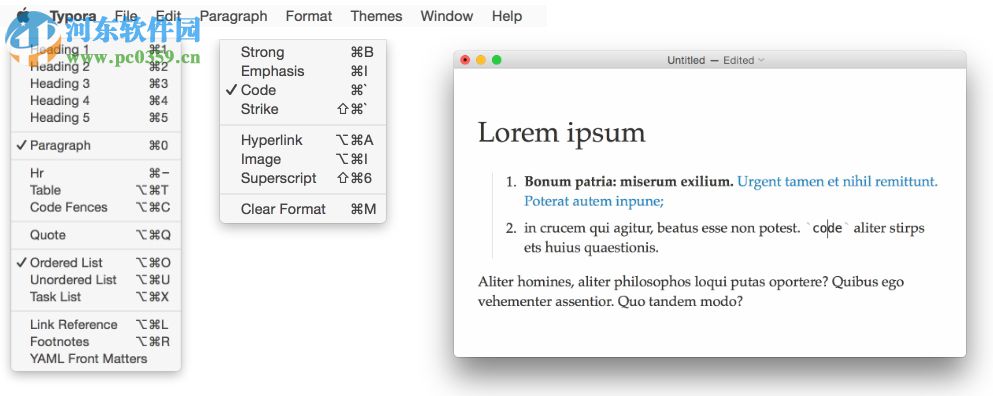The image size is (993, 396).
Task: Insert a horizontal rule via Hr
Action: click(96, 173)
